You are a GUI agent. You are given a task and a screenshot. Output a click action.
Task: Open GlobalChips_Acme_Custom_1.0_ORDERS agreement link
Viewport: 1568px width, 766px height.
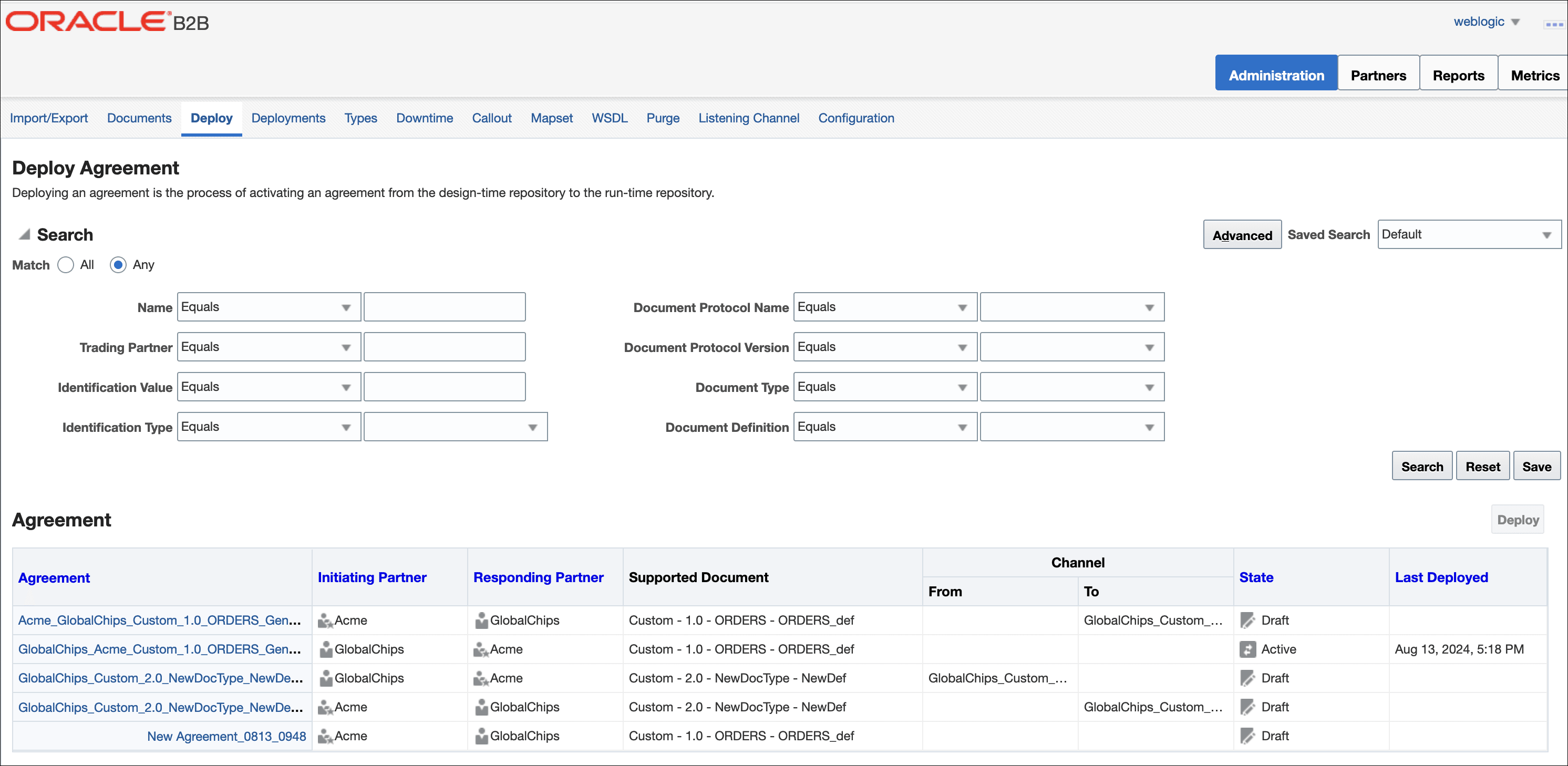pyautogui.click(x=159, y=649)
